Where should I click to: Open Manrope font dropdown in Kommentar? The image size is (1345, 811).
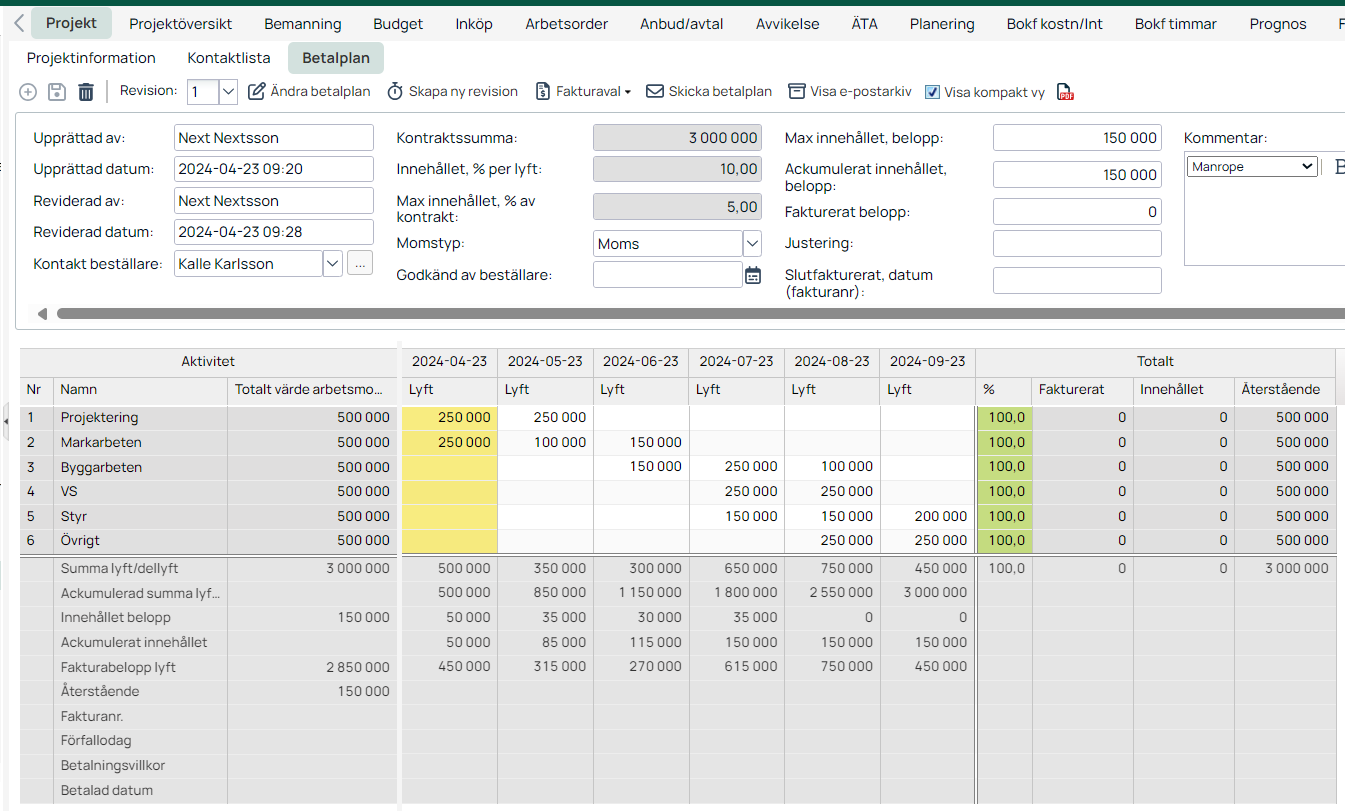pos(1252,167)
